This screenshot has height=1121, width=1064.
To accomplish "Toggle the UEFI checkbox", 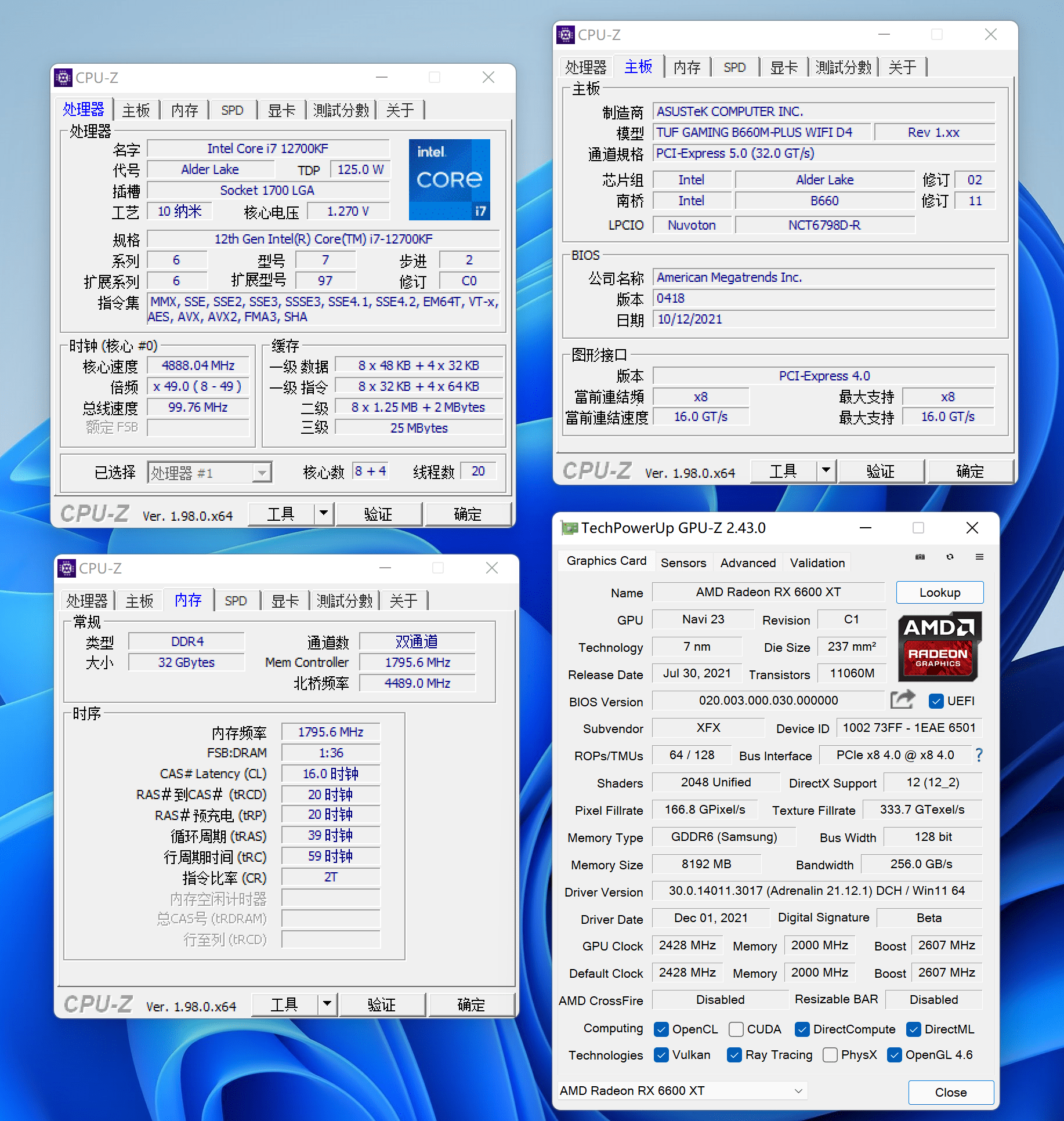I will tap(936, 701).
